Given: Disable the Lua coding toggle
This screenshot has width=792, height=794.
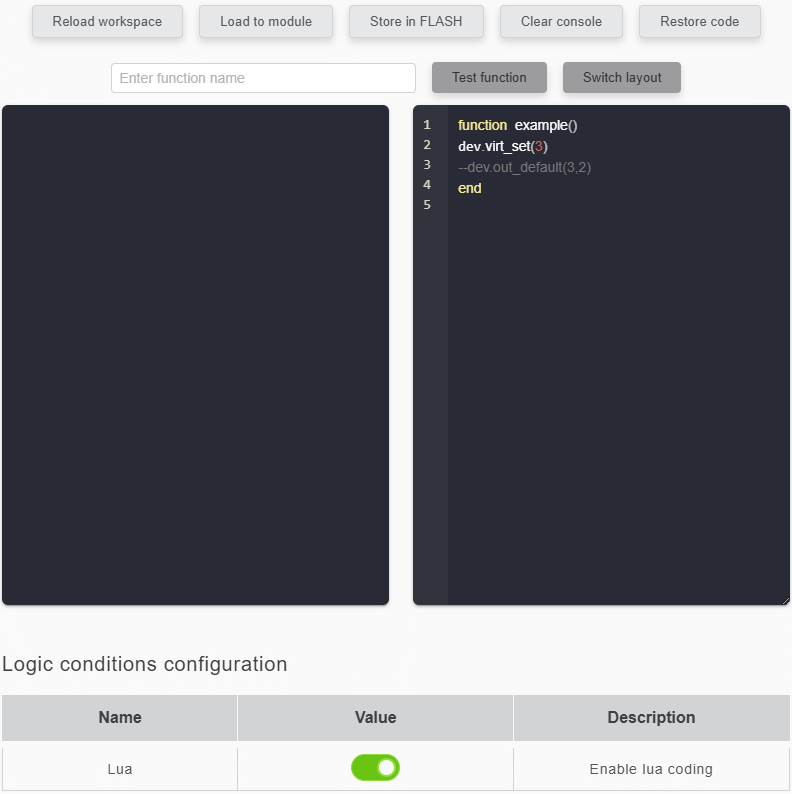Looking at the screenshot, I should click(x=375, y=768).
